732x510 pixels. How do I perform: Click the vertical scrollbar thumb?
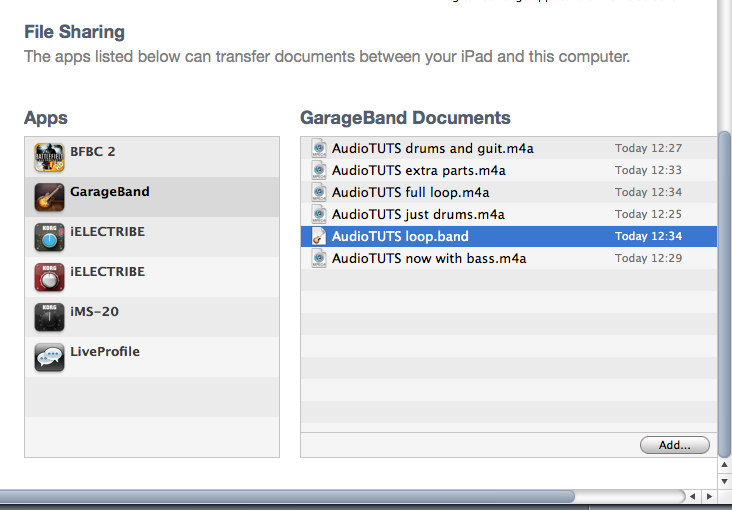coord(724,294)
